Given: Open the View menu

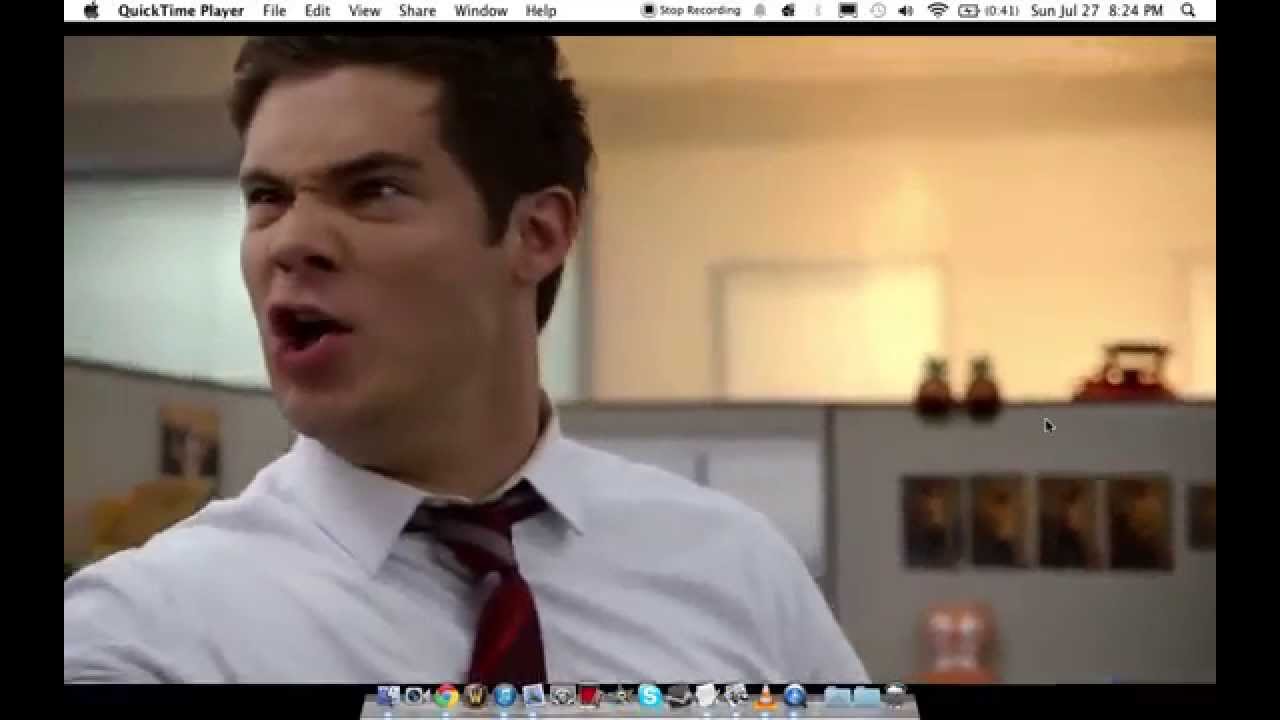Looking at the screenshot, I should point(364,10).
